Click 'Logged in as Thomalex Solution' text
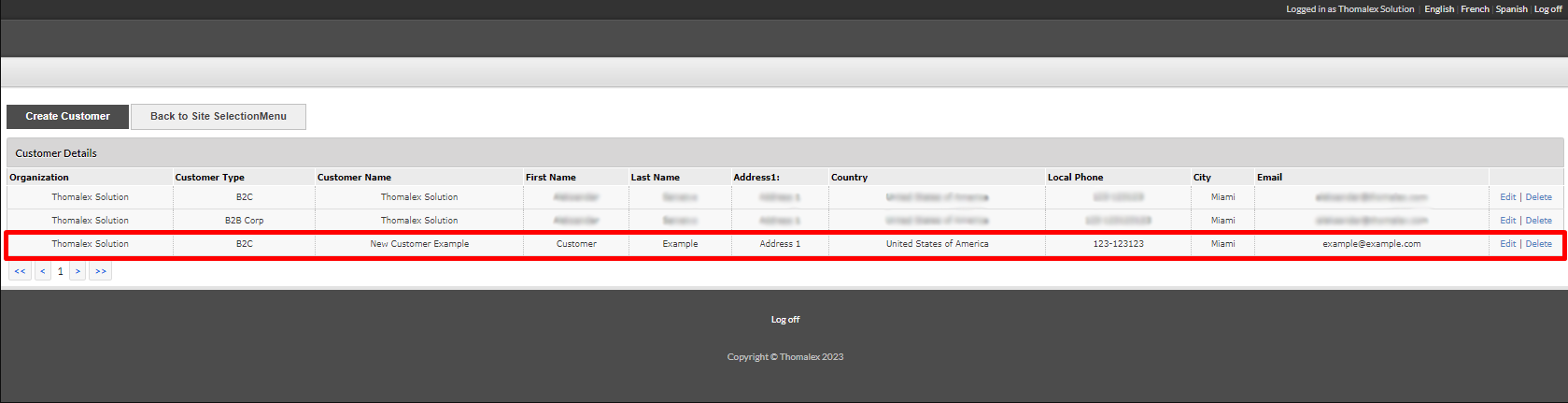 click(1349, 9)
